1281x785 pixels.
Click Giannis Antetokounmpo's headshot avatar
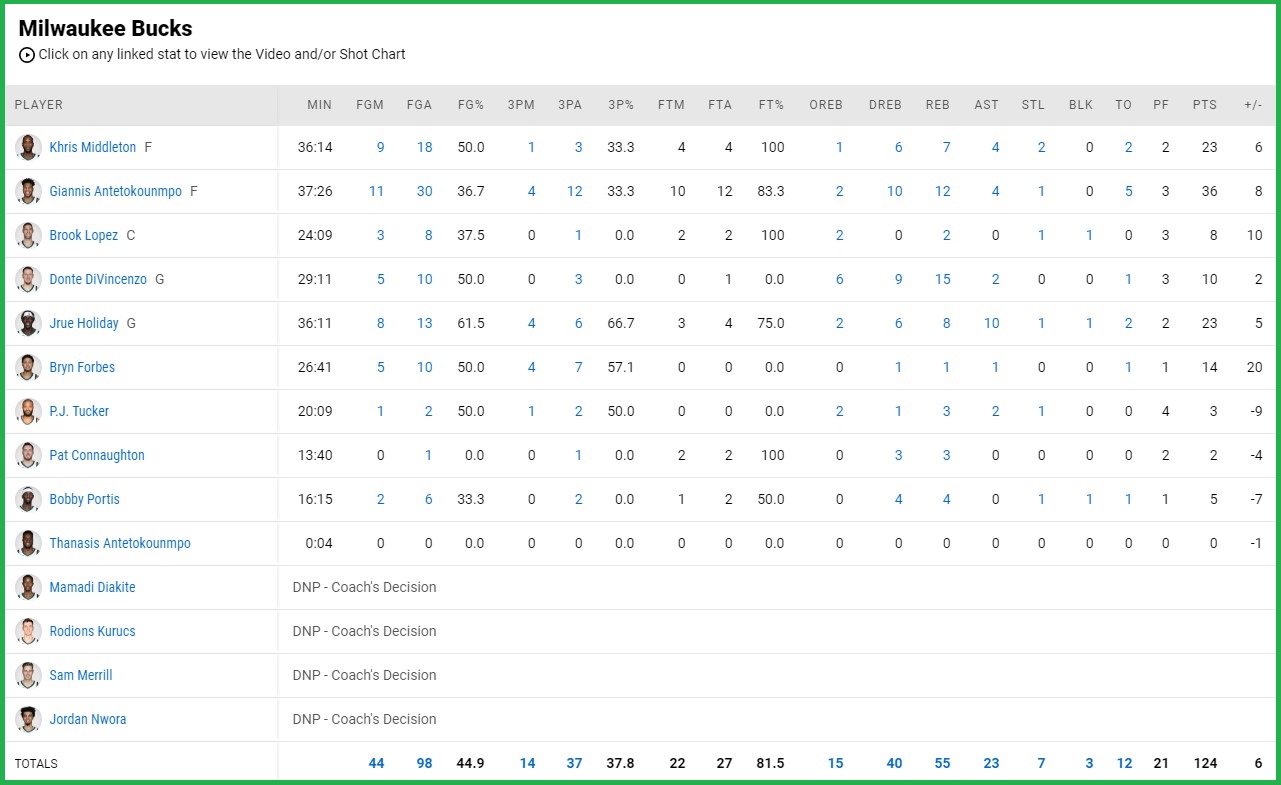28,191
